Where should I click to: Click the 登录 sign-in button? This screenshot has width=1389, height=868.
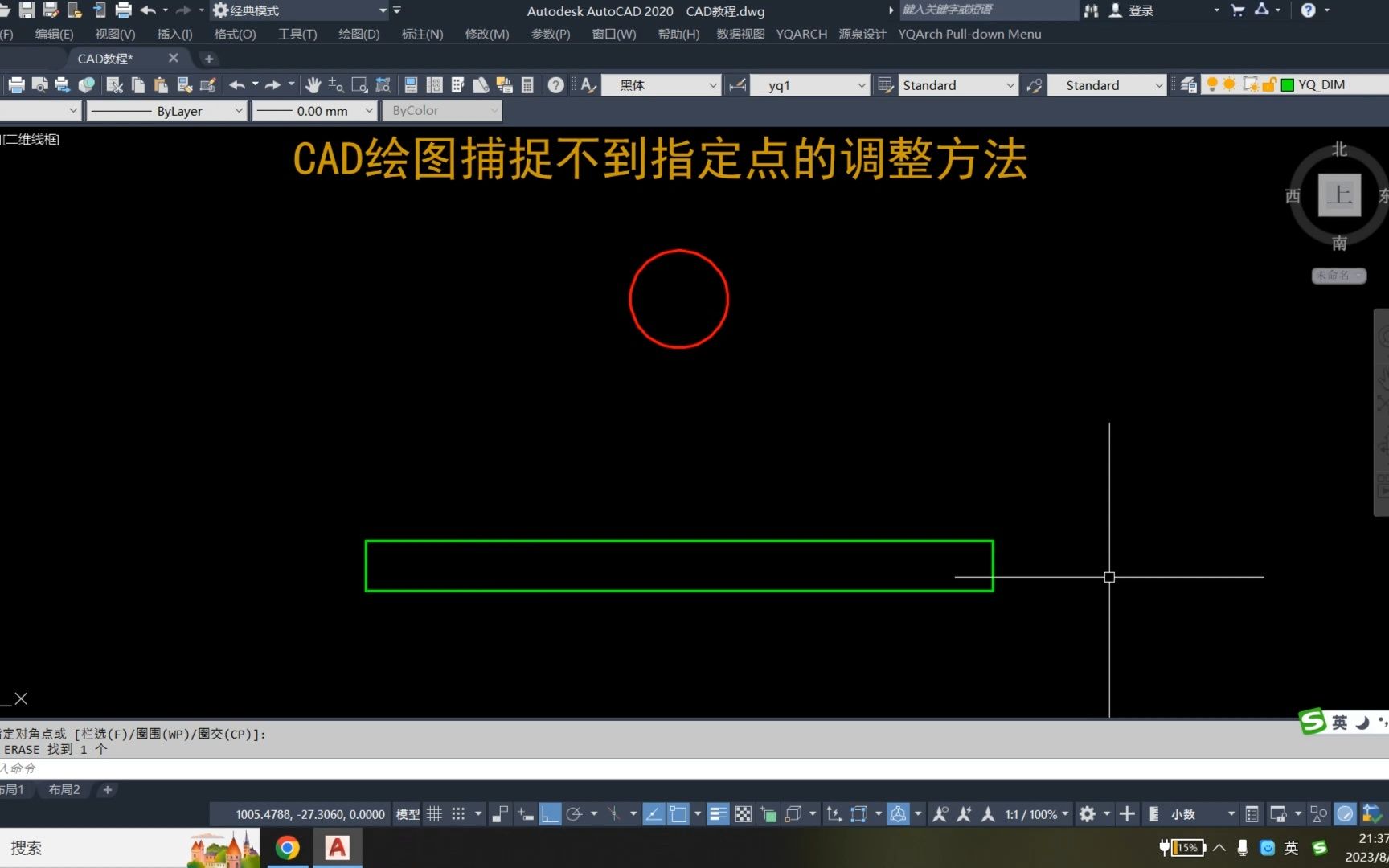[1132, 10]
